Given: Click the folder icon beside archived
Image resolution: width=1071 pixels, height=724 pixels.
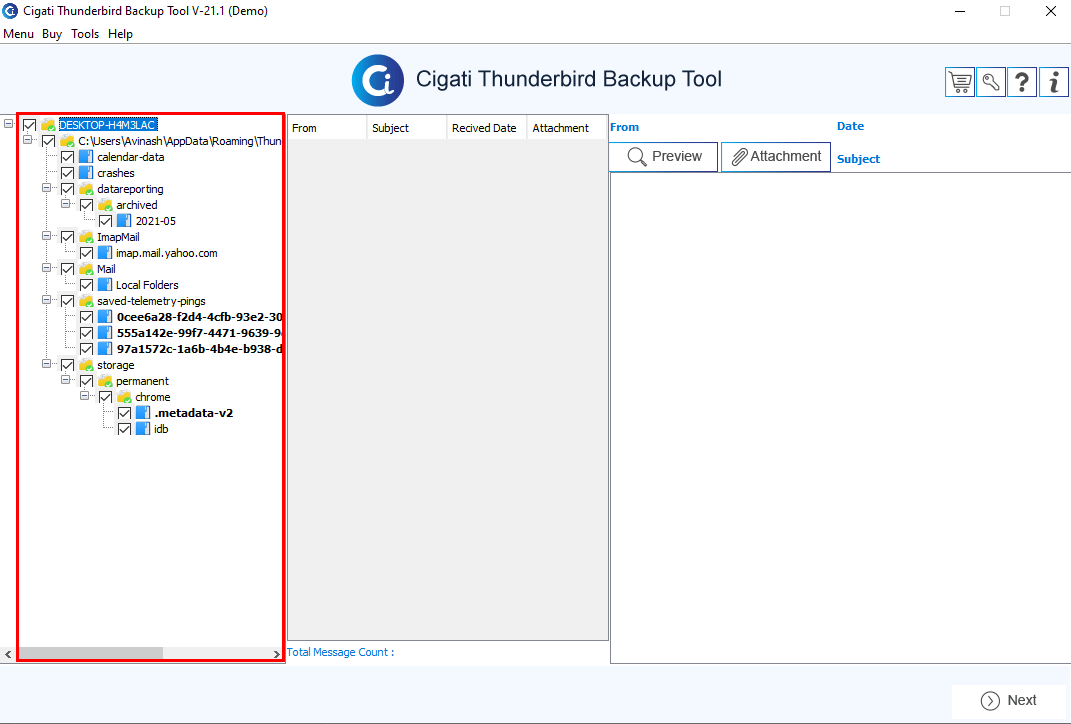Looking at the screenshot, I should pos(105,205).
